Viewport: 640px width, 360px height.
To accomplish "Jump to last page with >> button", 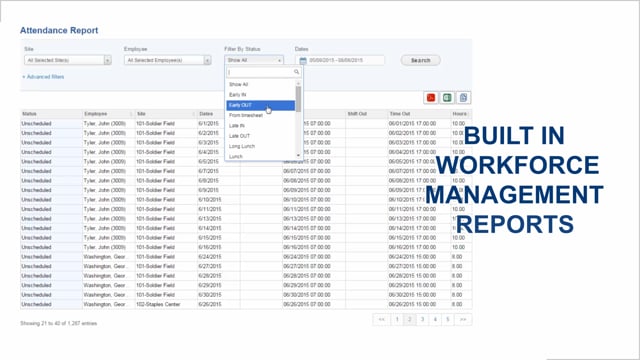I will point(463,319).
